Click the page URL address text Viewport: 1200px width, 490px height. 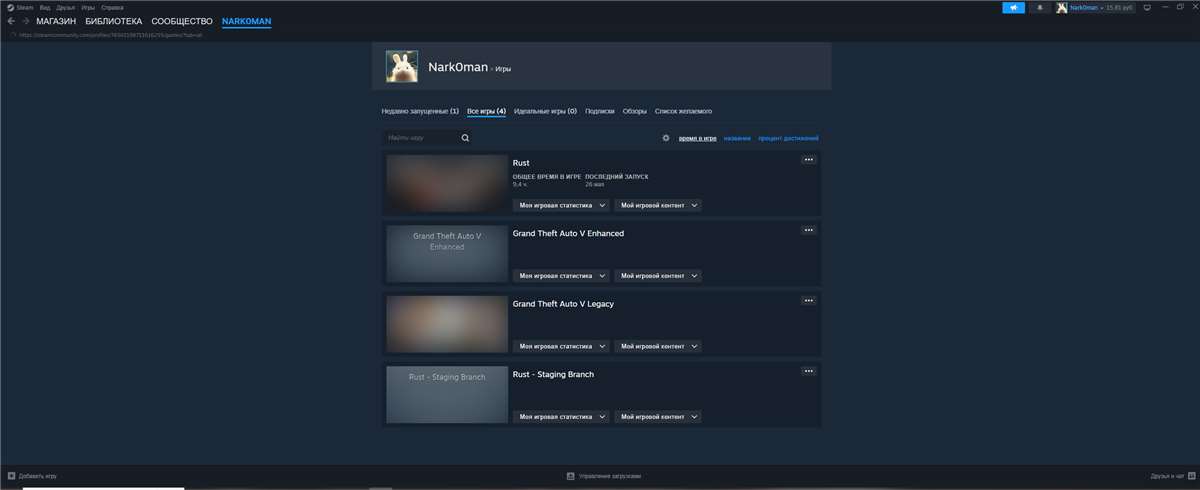click(110, 34)
